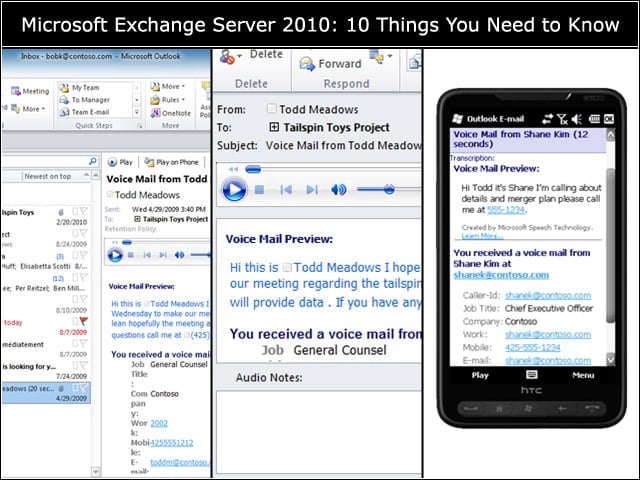Tap Windows Start flag on phone

tap(457, 119)
